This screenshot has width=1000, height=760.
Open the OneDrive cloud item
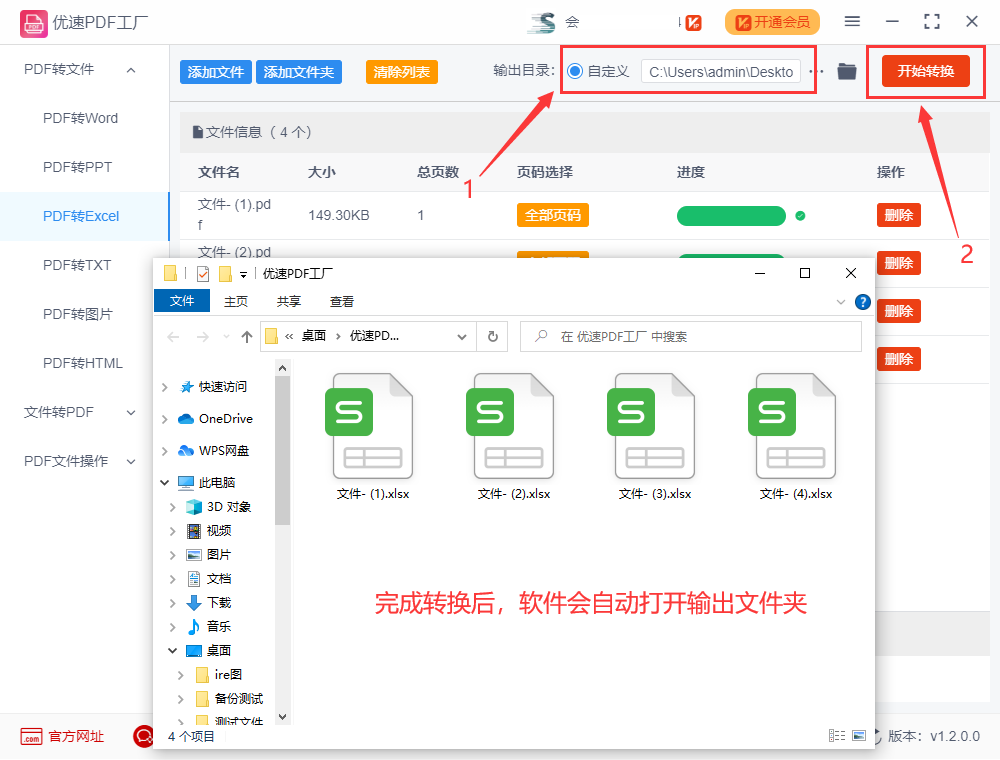[x=215, y=419]
